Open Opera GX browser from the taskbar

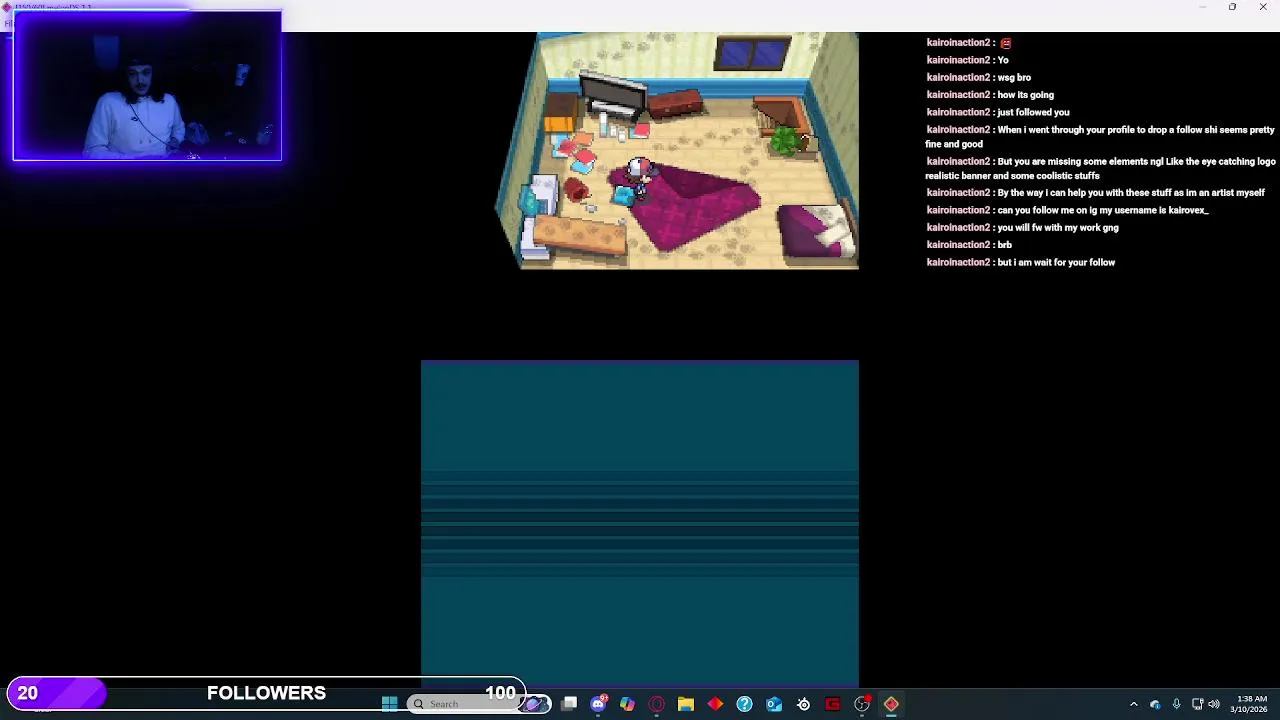coord(656,704)
